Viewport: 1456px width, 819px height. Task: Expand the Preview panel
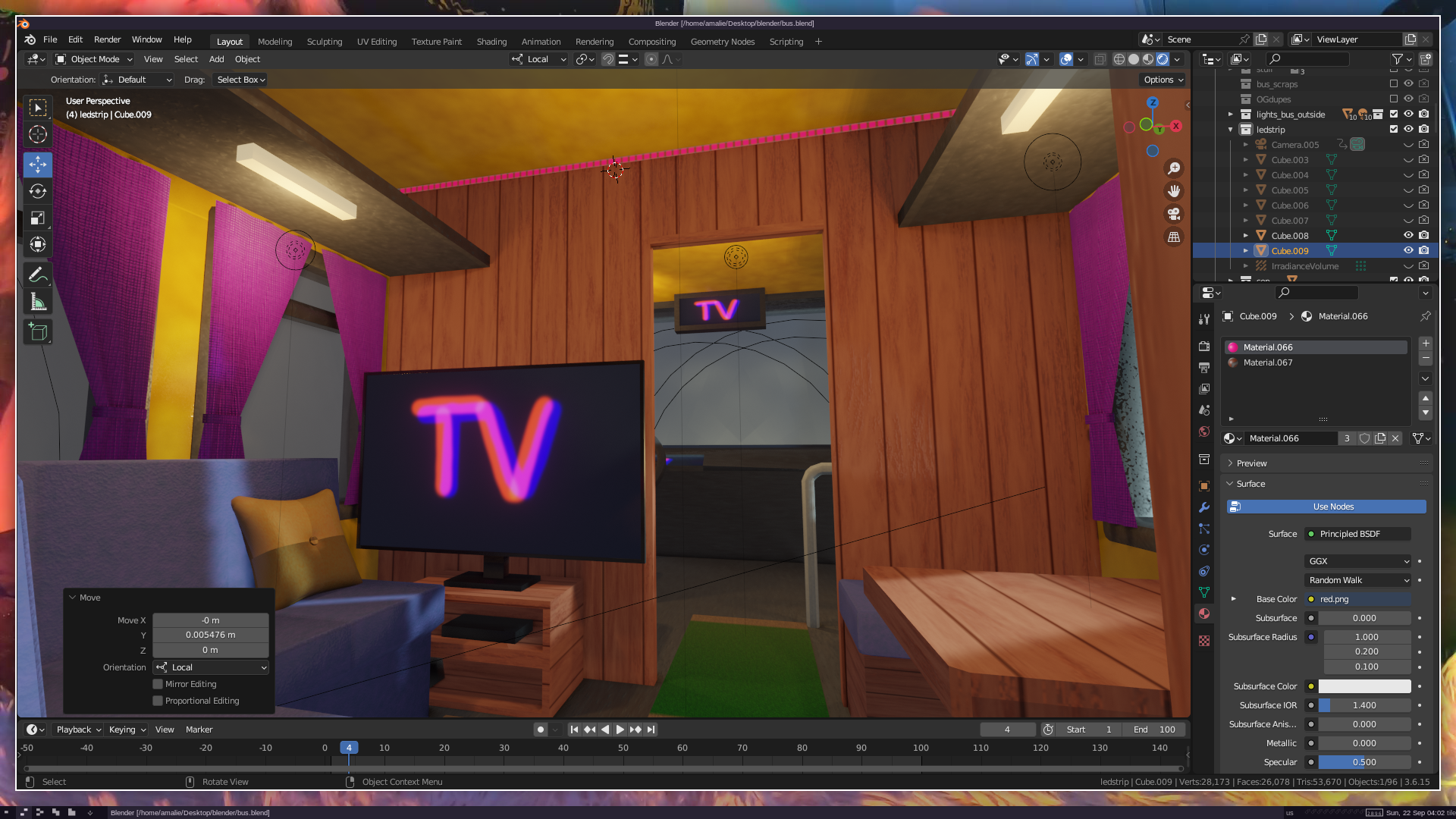click(1251, 463)
